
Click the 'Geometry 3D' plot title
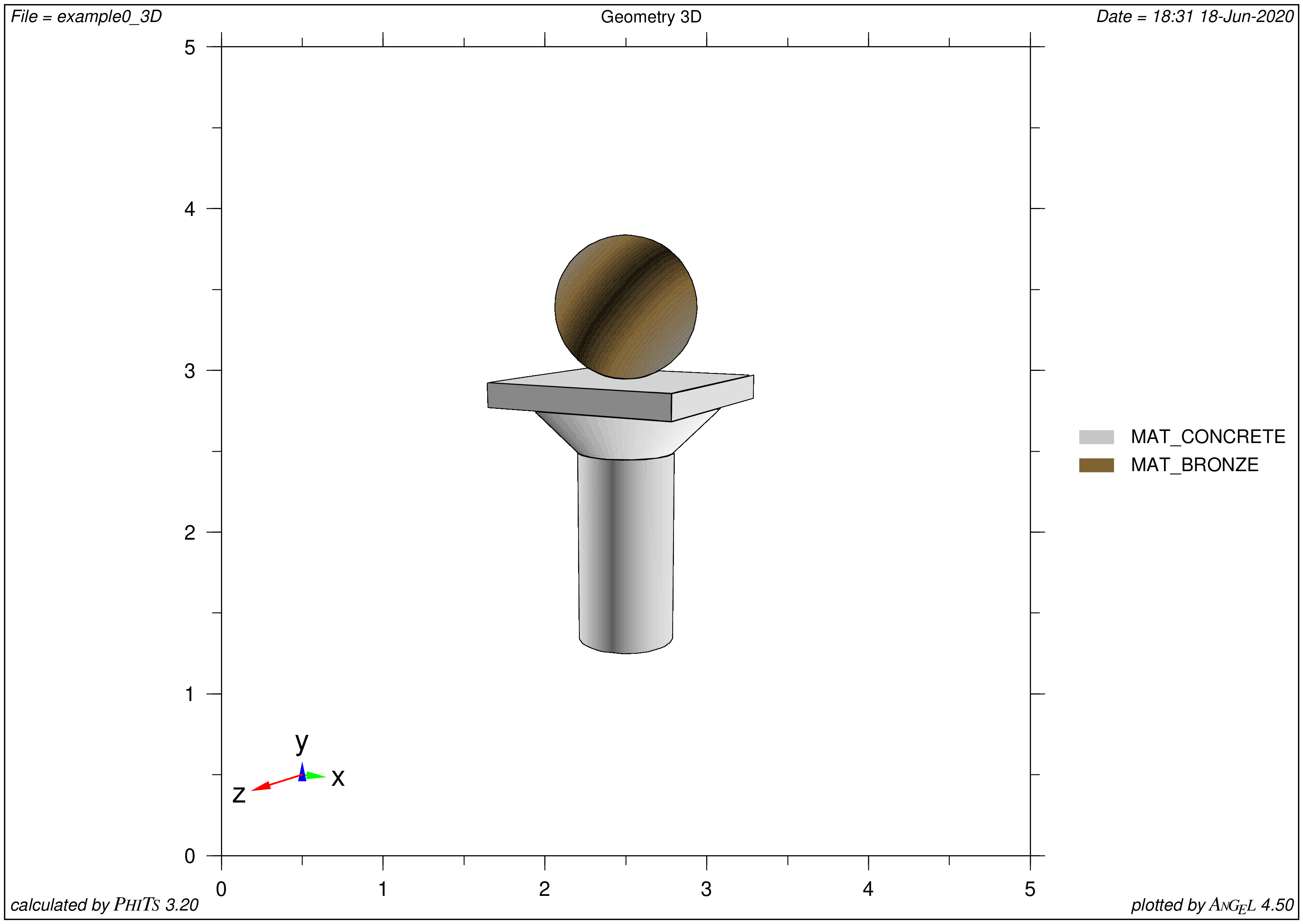651,17
